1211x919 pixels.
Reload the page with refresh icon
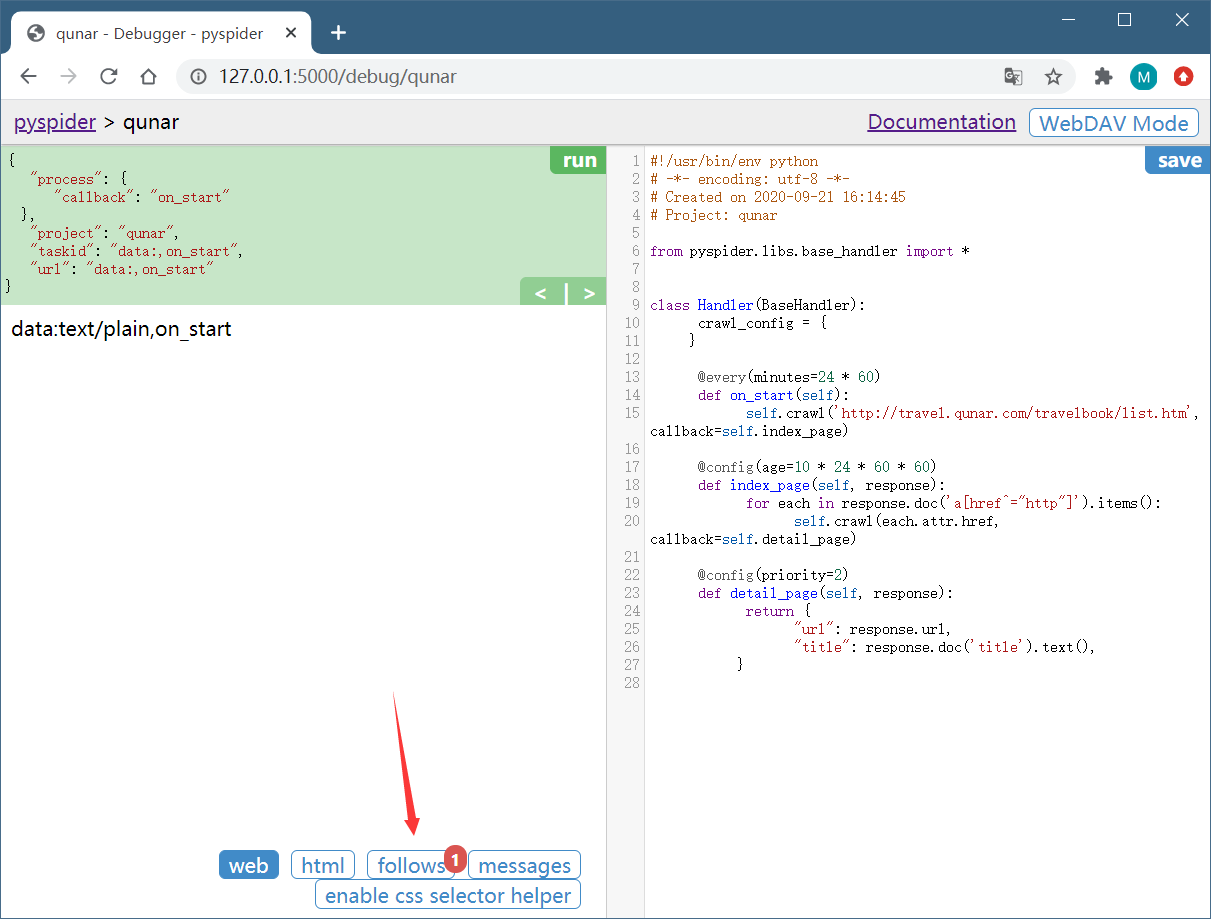click(108, 77)
